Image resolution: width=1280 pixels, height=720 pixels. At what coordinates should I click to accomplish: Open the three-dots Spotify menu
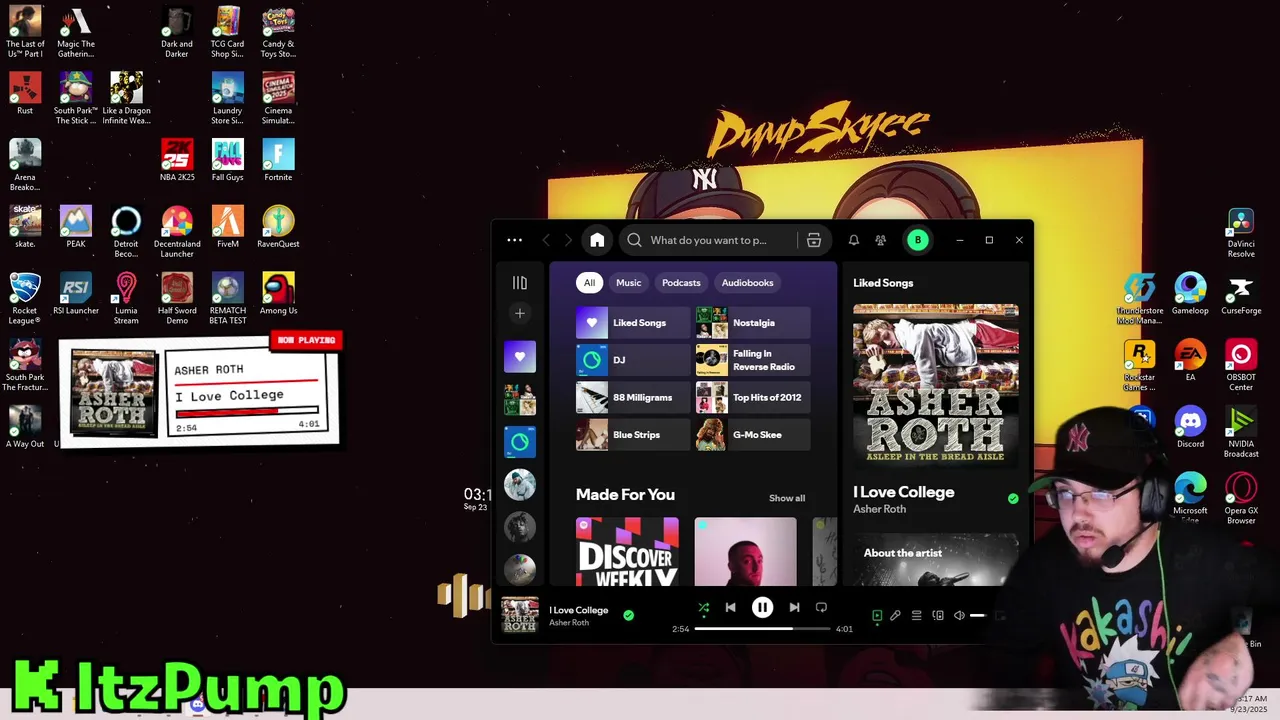point(514,240)
